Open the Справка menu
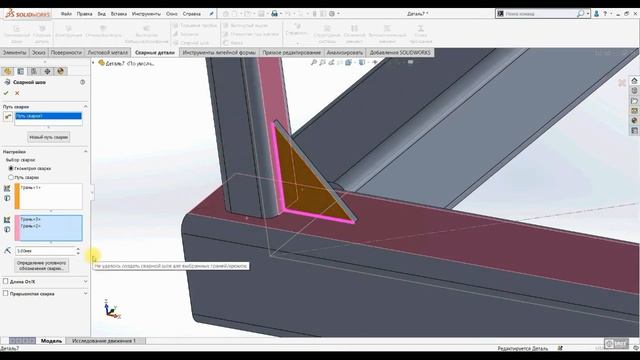This screenshot has height=360, width=640. tap(191, 14)
